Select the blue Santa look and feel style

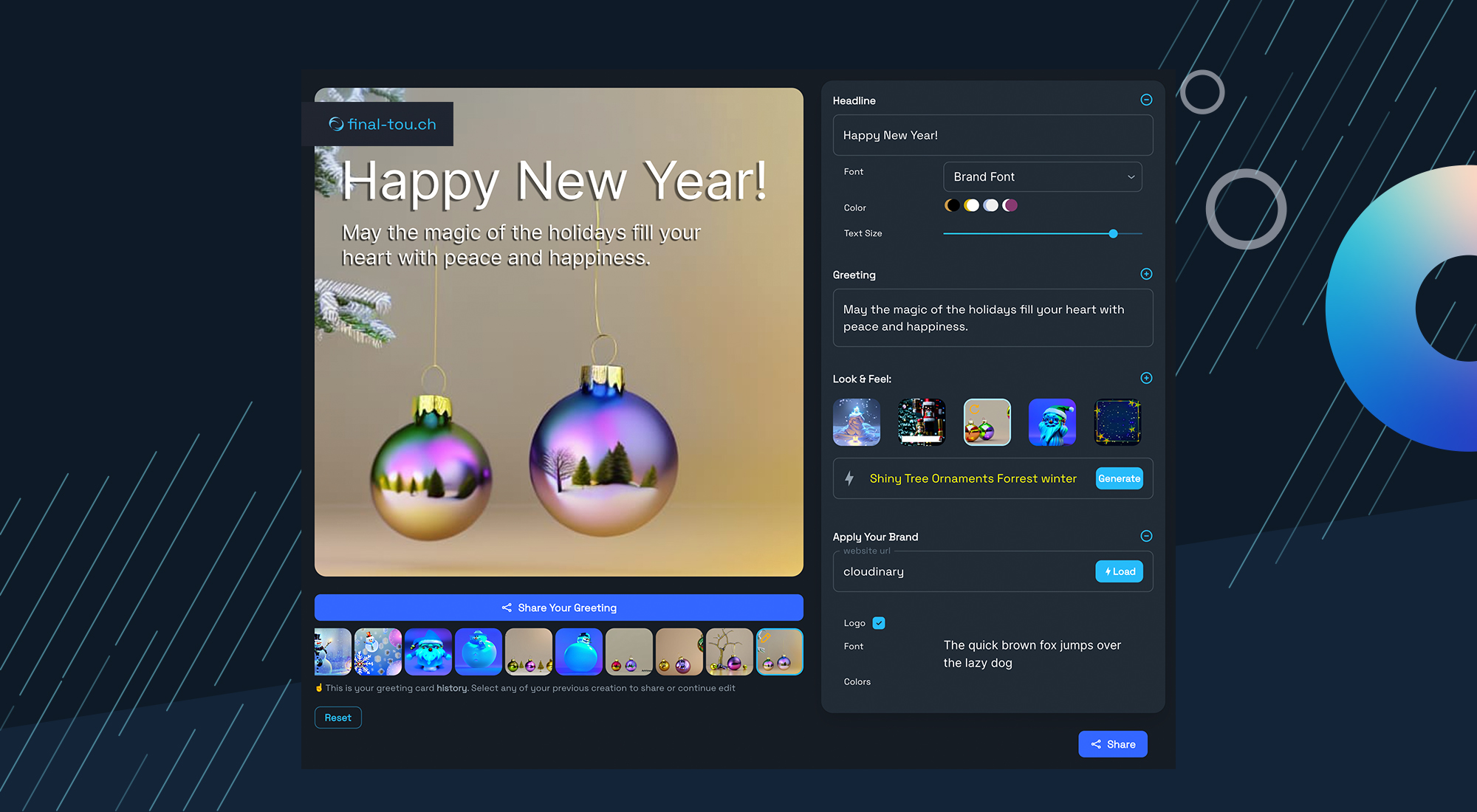1052,422
